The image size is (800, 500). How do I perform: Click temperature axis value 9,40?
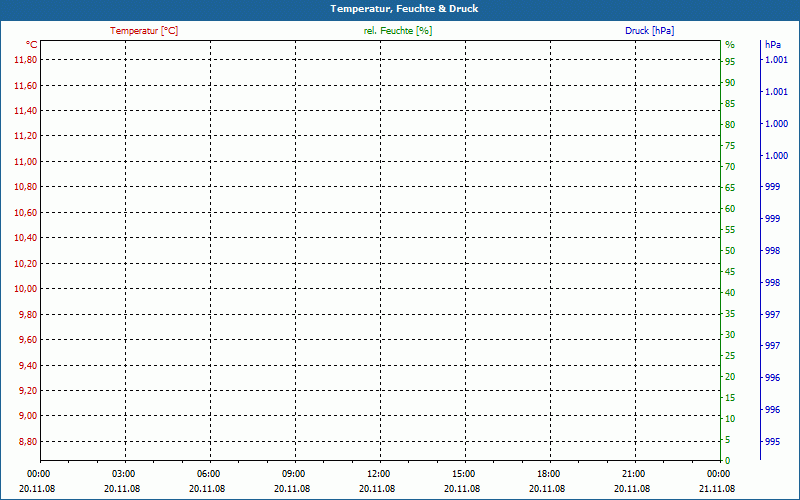click(28, 365)
